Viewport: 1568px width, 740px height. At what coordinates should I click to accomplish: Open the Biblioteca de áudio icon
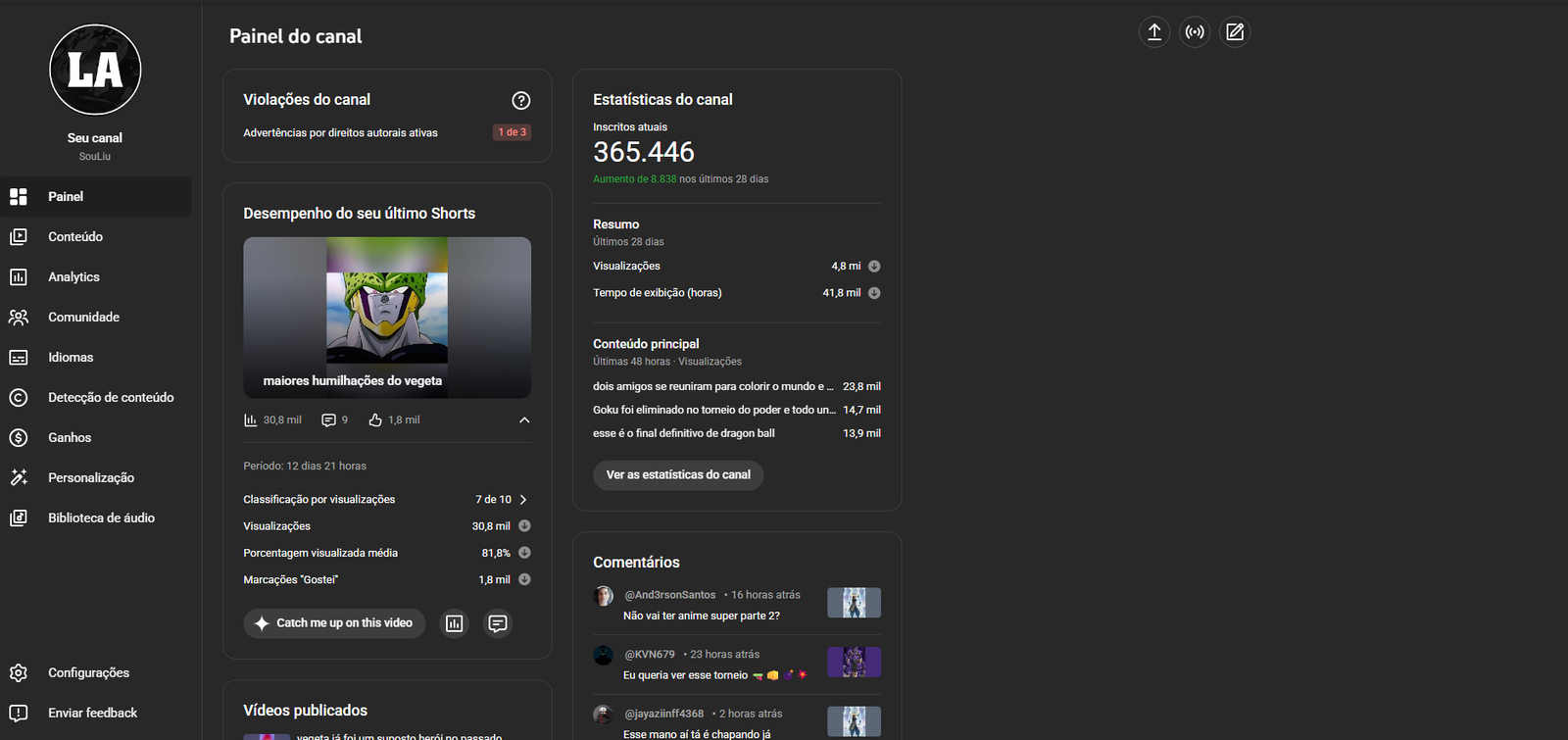(x=19, y=518)
